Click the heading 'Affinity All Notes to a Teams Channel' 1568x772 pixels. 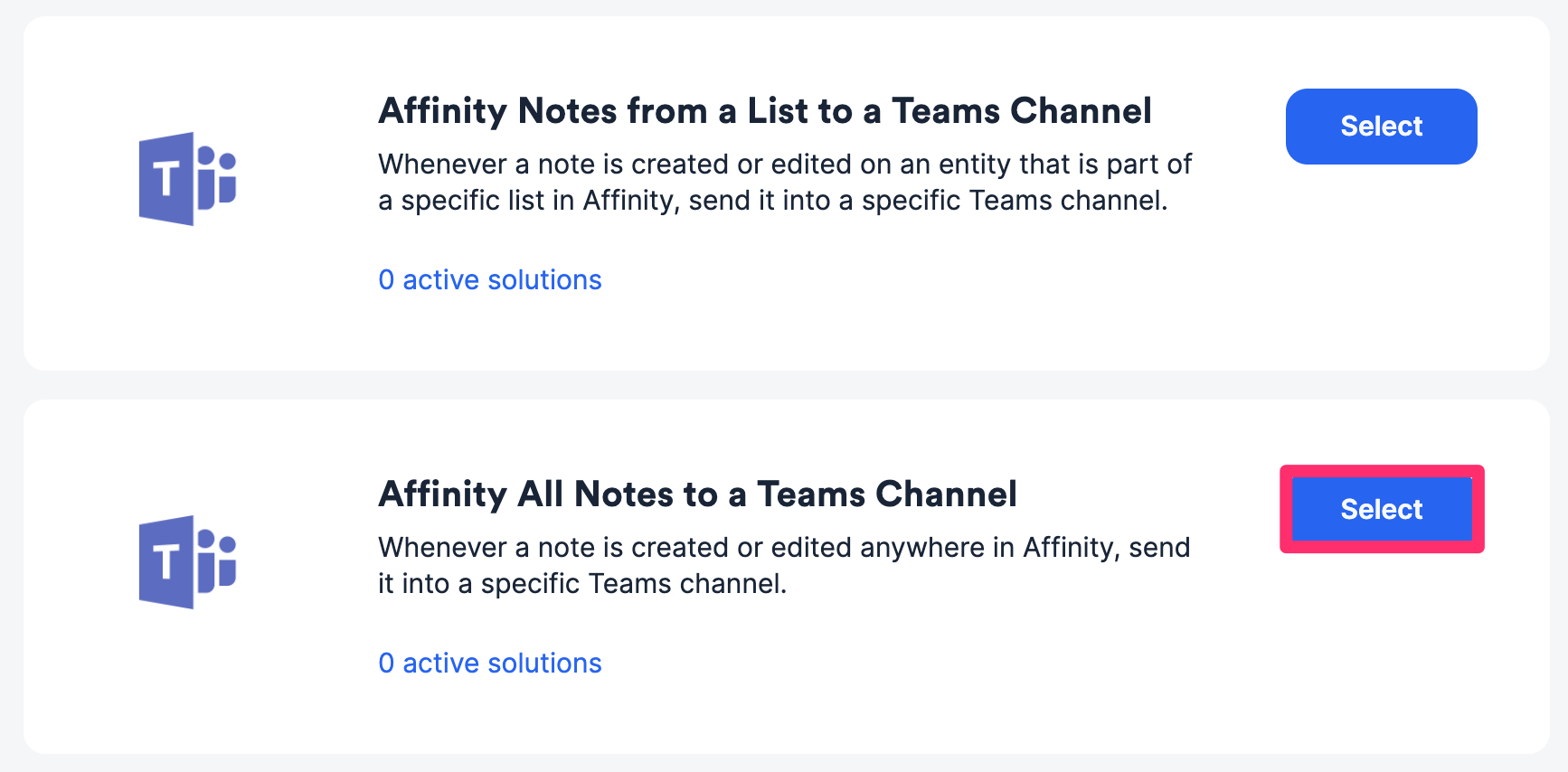pos(698,494)
